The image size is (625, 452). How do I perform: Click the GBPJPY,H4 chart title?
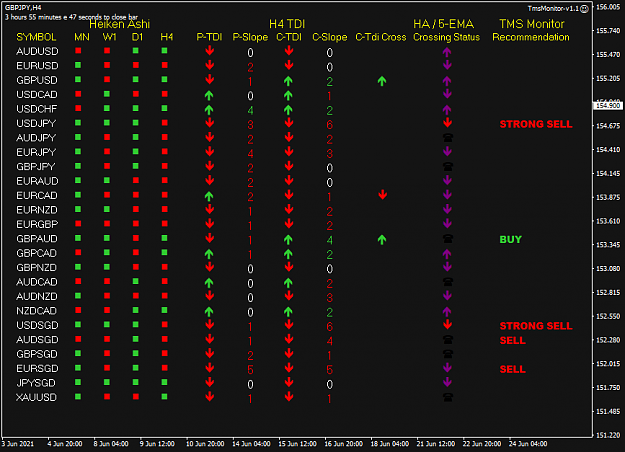click(23, 8)
